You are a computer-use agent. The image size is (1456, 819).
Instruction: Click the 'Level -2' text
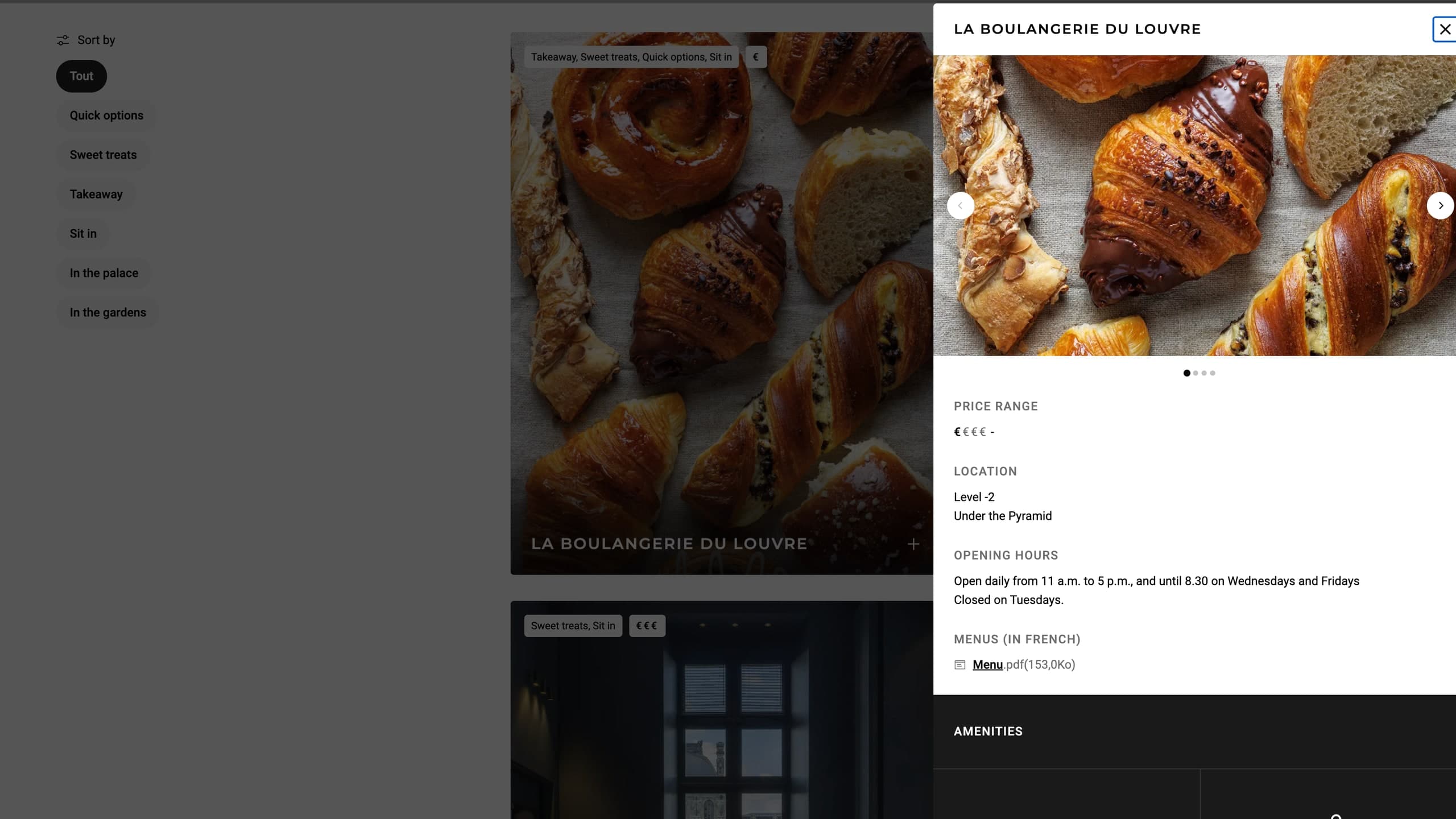click(974, 497)
